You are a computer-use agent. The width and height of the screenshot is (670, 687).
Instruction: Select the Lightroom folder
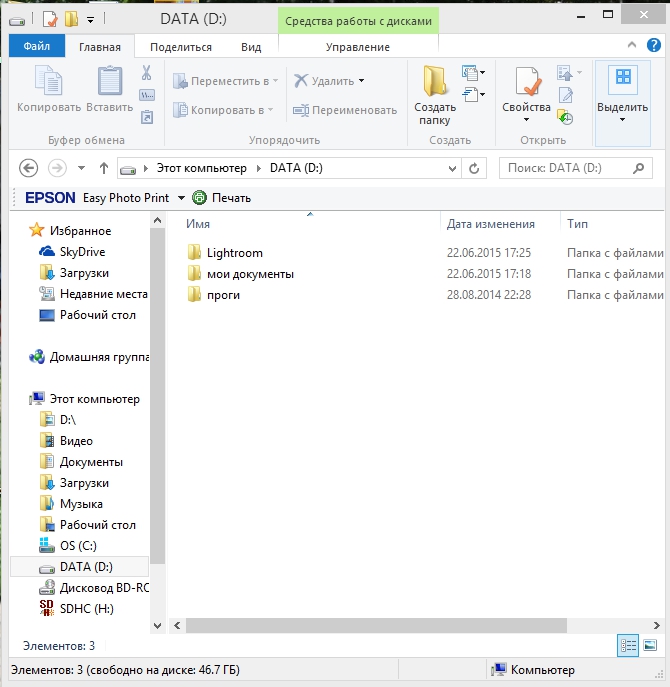point(234,253)
